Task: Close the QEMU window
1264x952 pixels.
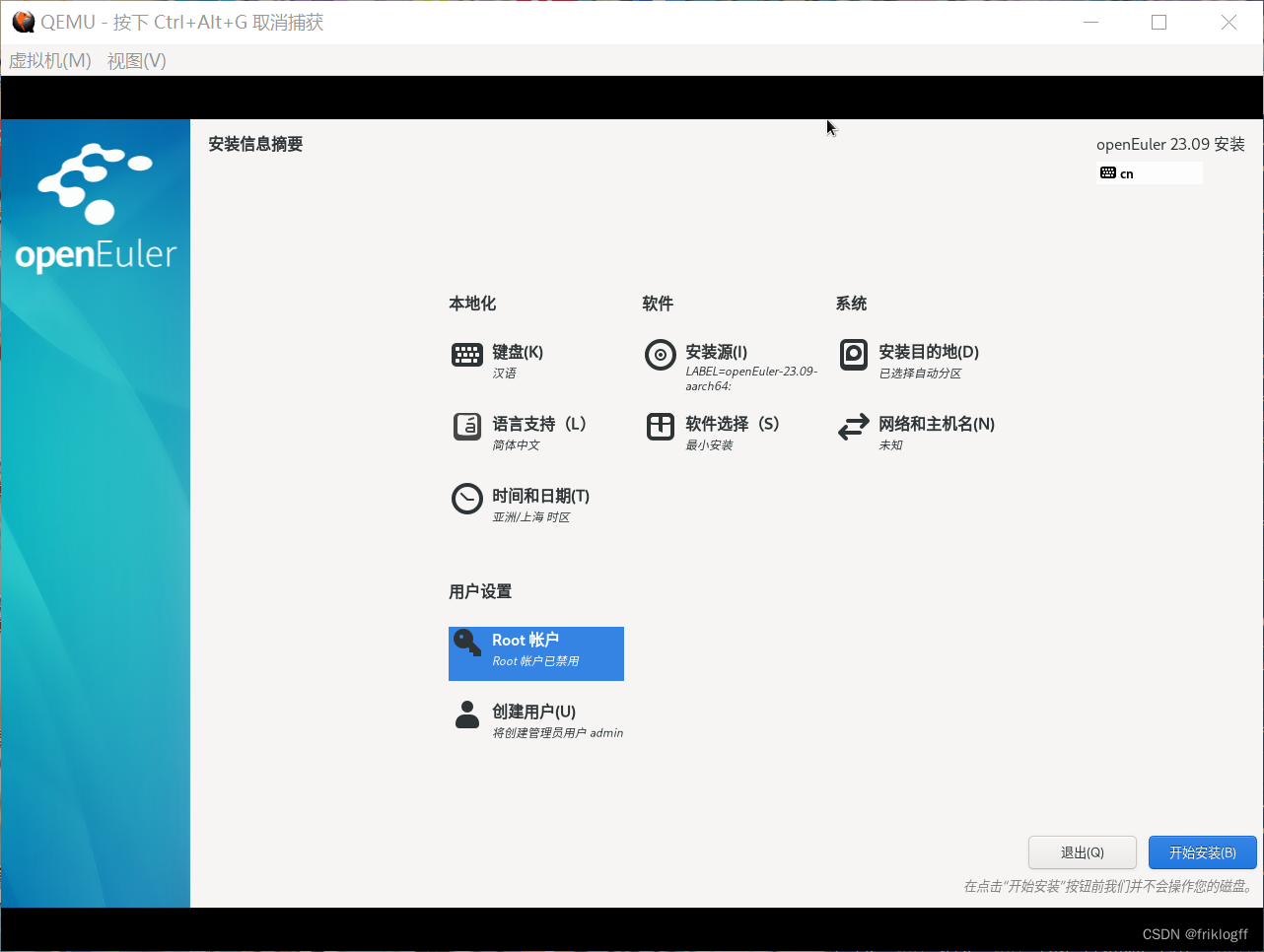Action: (x=1229, y=22)
